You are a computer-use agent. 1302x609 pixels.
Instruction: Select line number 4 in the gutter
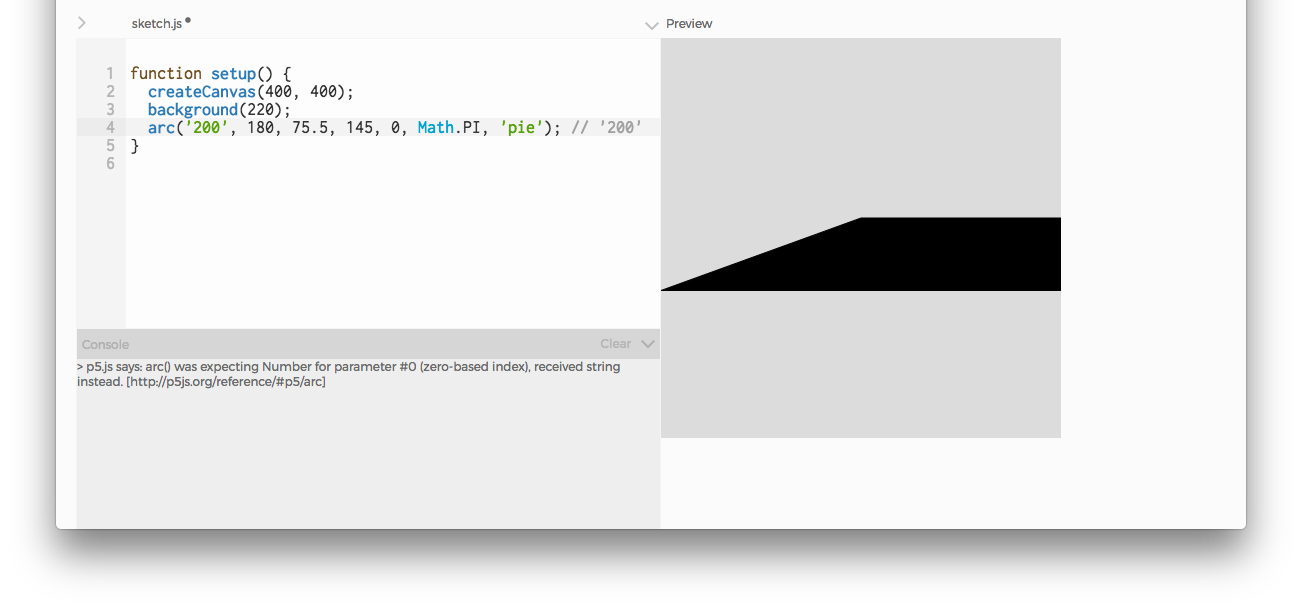point(110,127)
